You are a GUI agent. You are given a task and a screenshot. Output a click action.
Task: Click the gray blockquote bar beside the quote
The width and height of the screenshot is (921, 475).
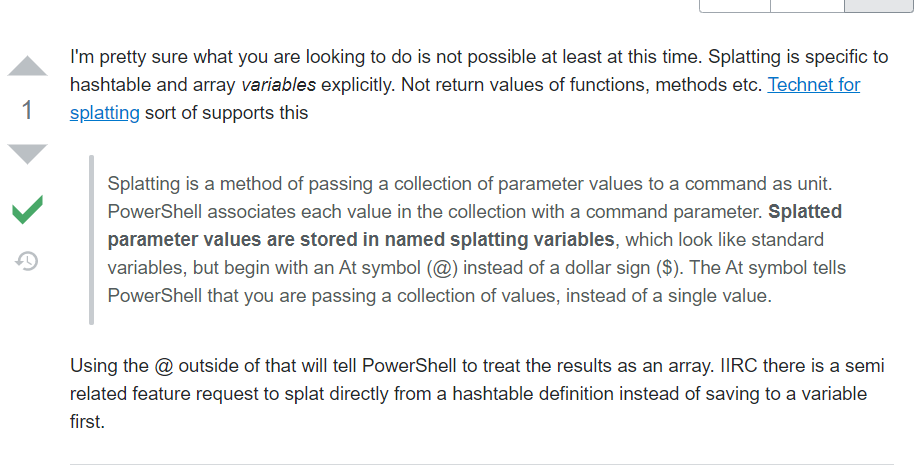pos(91,240)
